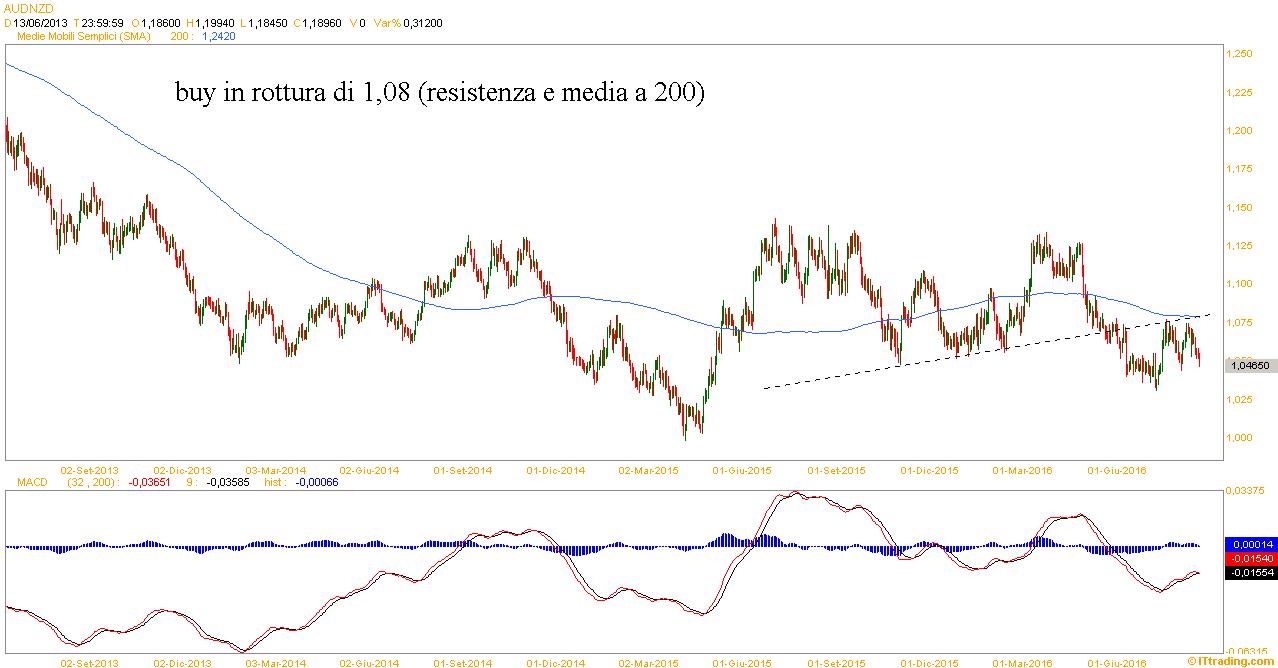Click the chart date 13/06/2013
Image resolution: width=1278 pixels, height=668 pixels.
point(40,21)
